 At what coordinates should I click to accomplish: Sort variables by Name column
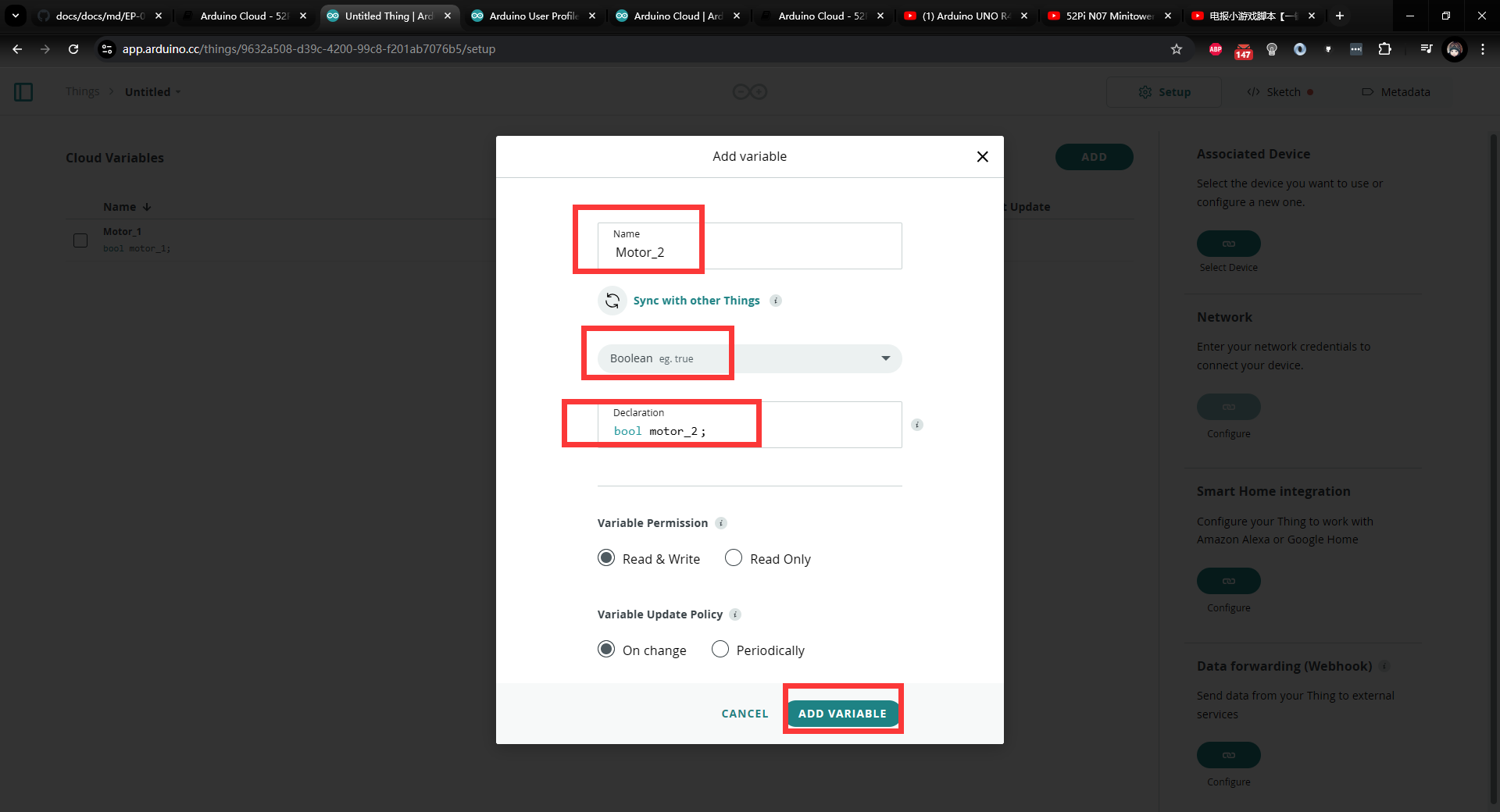127,207
